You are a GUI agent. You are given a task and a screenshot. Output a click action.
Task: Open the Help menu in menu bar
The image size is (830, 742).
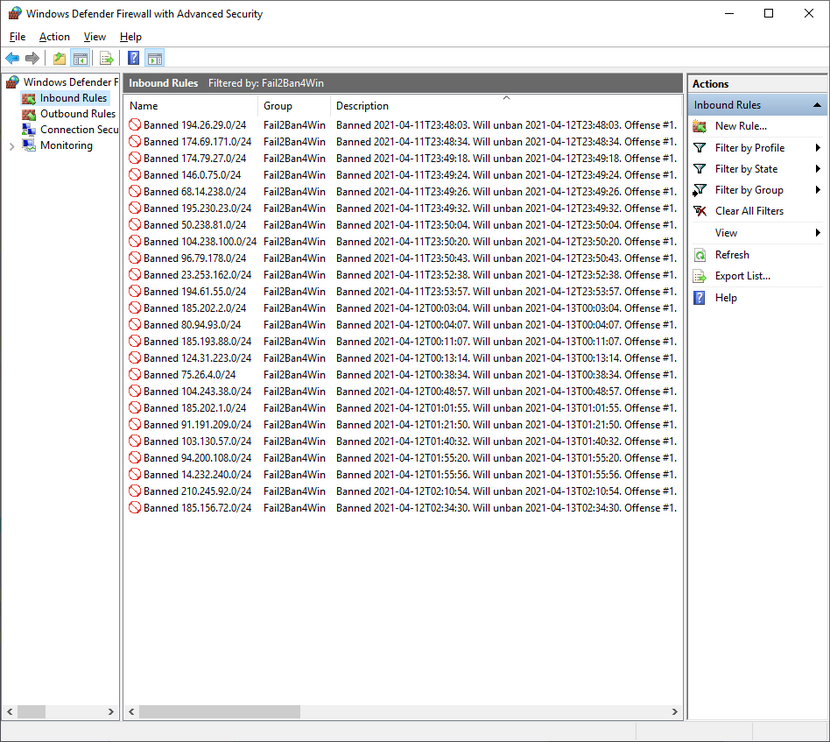[x=131, y=37]
